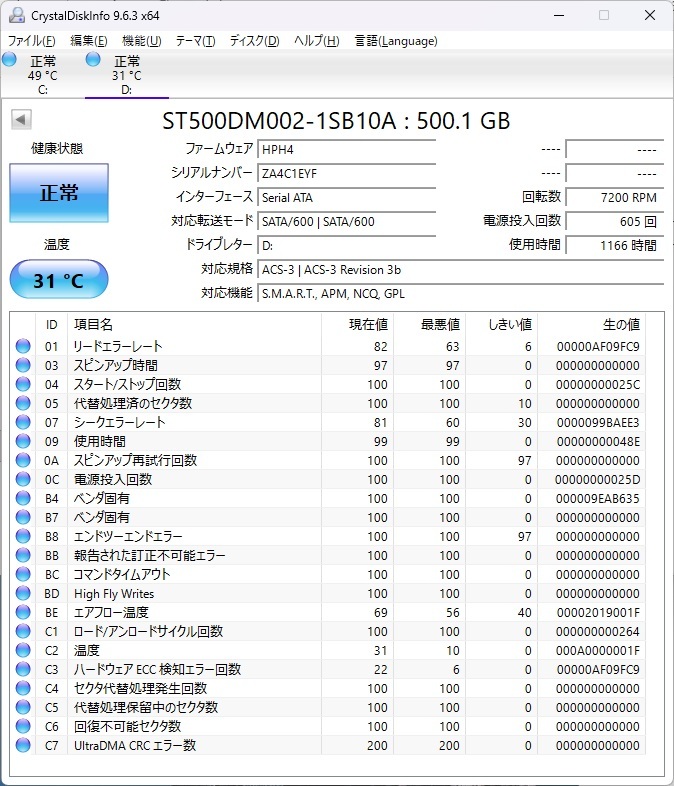Click status circle for ID C6 回復不可能セクタ数

pyautogui.click(x=23, y=726)
